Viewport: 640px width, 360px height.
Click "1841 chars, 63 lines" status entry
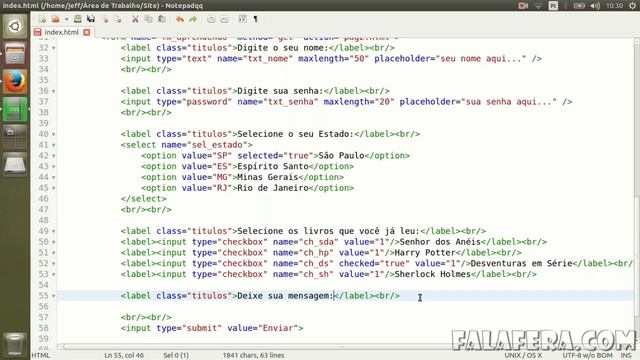click(x=253, y=355)
